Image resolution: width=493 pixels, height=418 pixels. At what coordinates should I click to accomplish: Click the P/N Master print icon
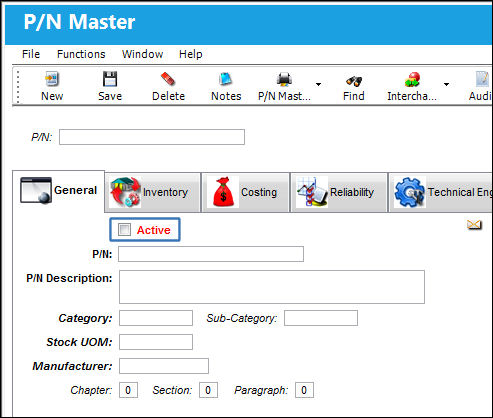click(284, 79)
